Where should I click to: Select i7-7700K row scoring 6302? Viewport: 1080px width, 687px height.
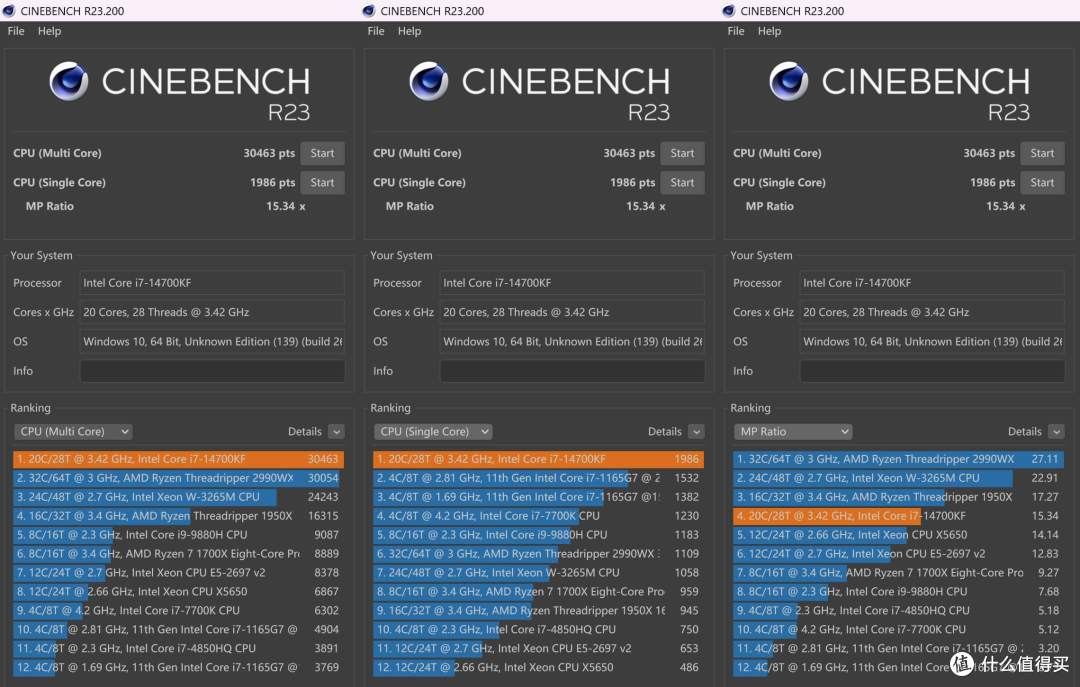click(x=178, y=611)
